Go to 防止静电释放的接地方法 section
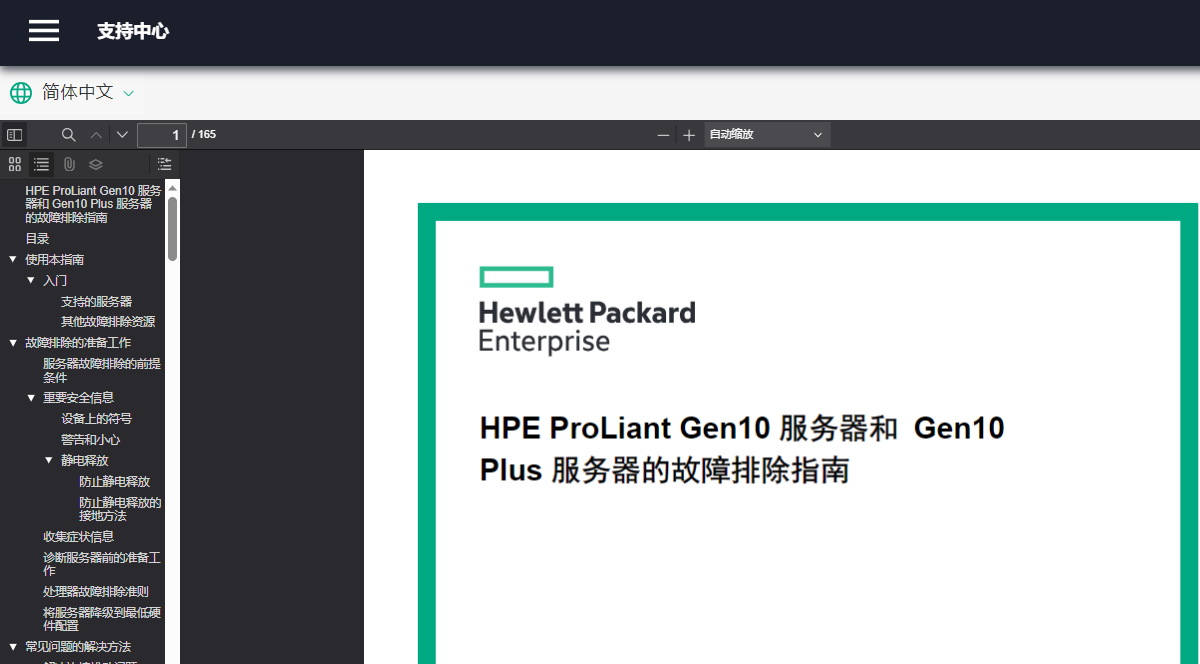The height and width of the screenshot is (664, 1200). pos(120,509)
